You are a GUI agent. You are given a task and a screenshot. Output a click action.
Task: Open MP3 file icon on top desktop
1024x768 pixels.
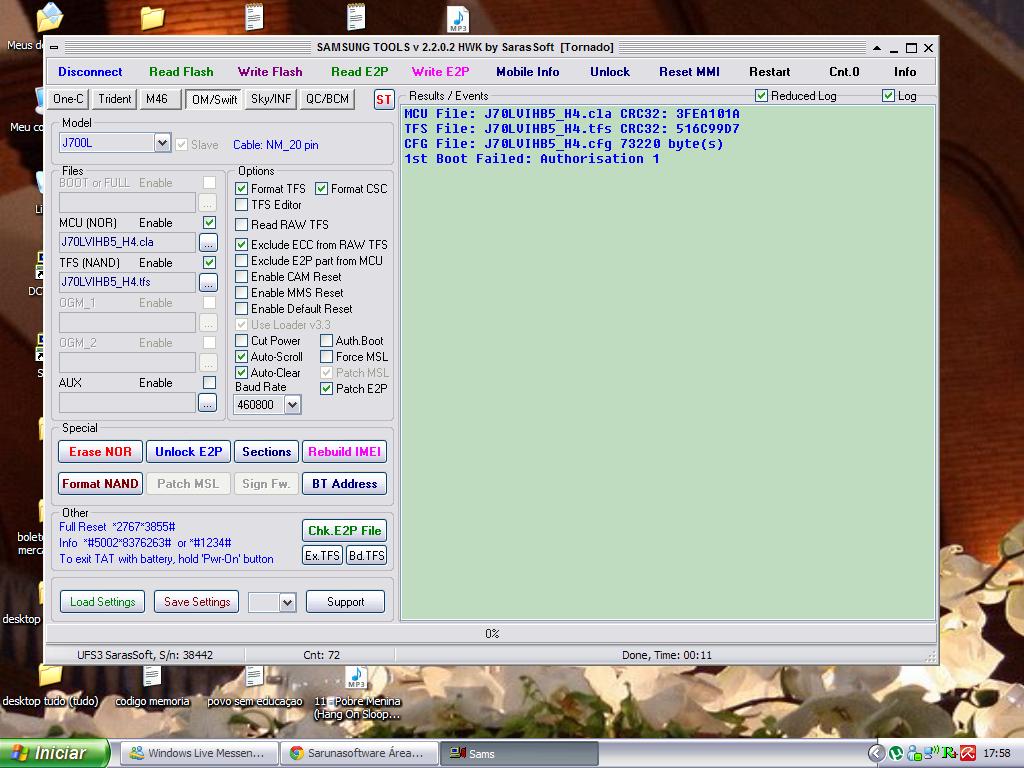pos(458,18)
